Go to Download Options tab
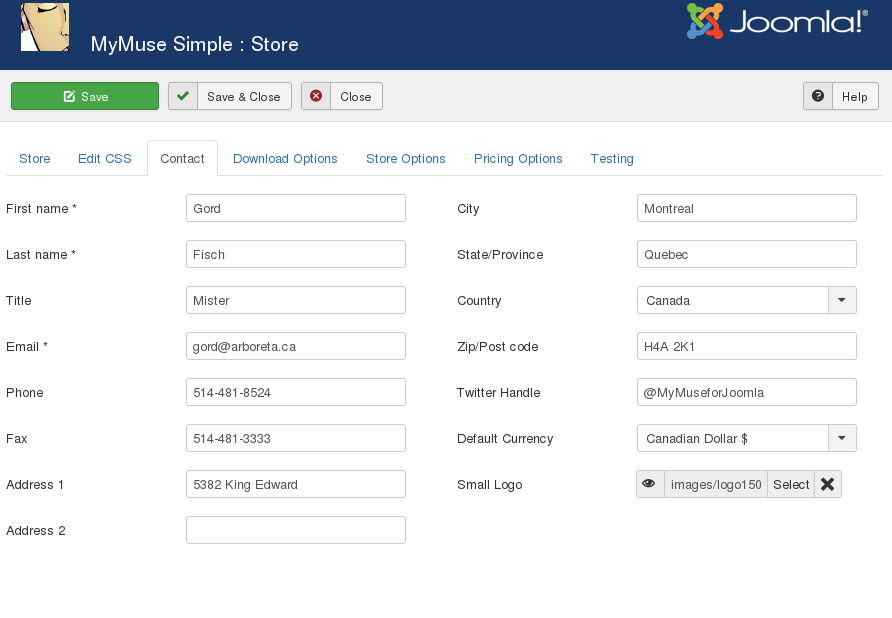Image resolution: width=892 pixels, height=618 pixels. [285, 158]
